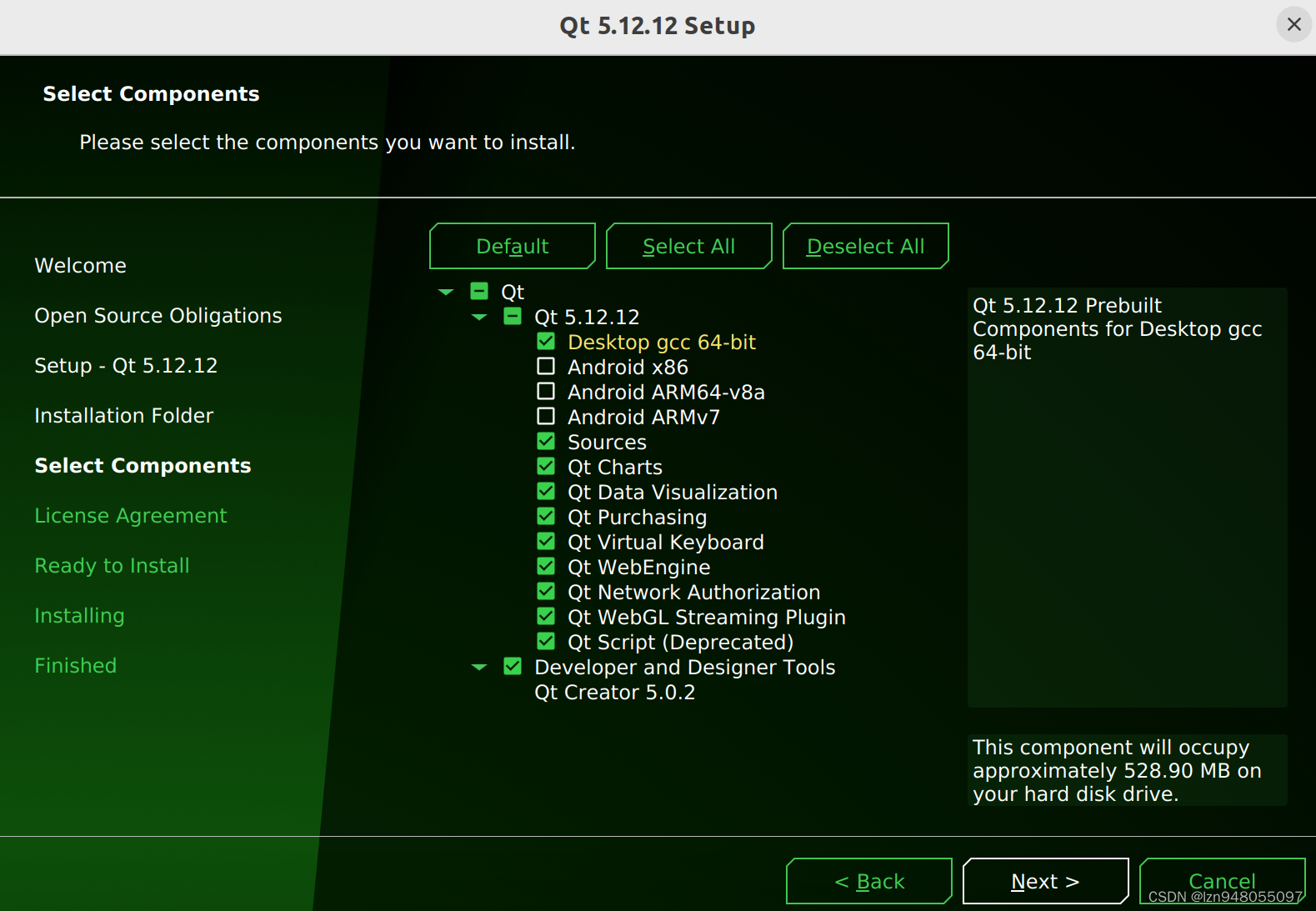Select the Qt Virtual Keyboard label
1316x911 pixels.
click(x=666, y=543)
